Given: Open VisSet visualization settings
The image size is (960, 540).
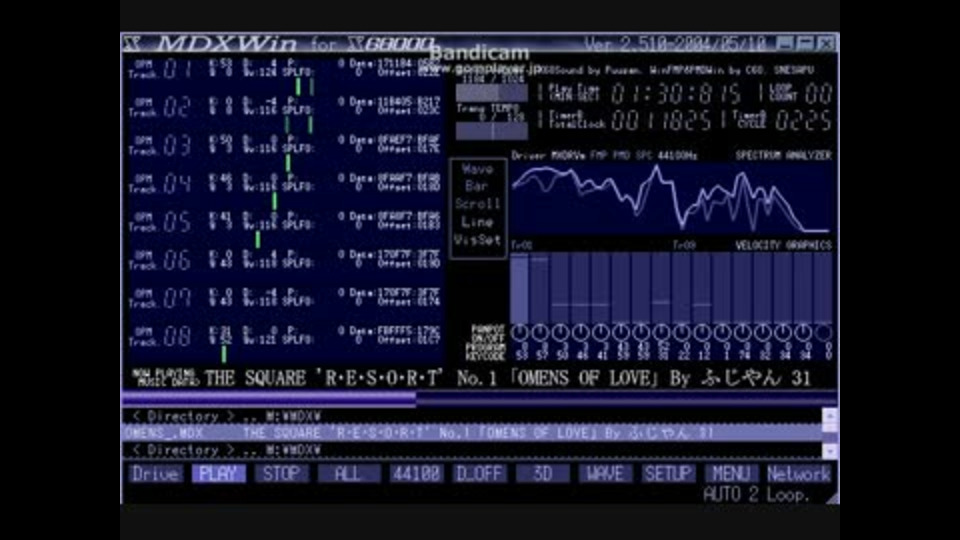Looking at the screenshot, I should pyautogui.click(x=478, y=240).
